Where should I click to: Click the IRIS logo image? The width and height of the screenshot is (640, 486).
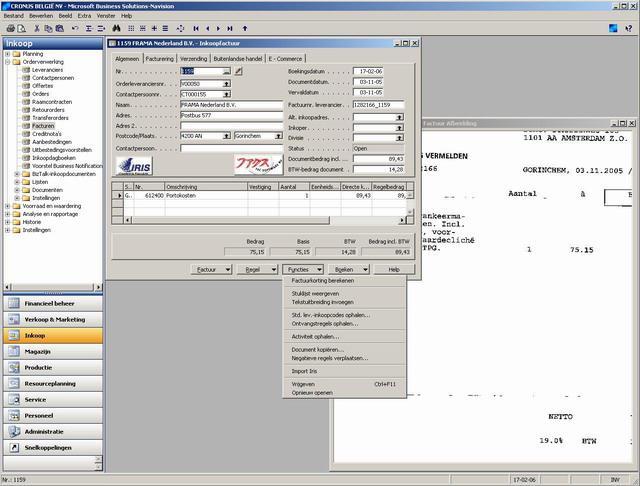pyautogui.click(x=134, y=165)
